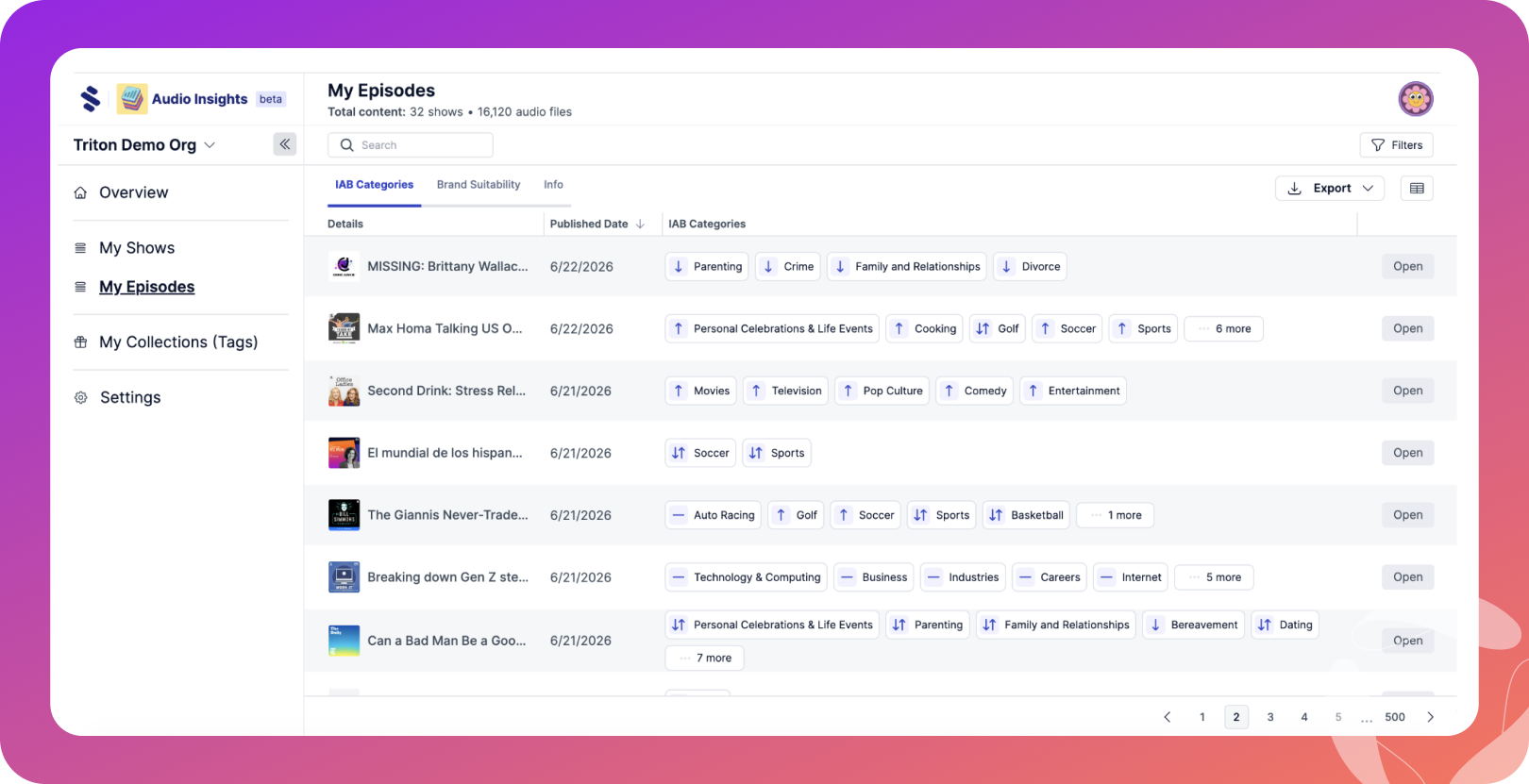Click the Television category tag
This screenshot has height=784, width=1529.
786,391
